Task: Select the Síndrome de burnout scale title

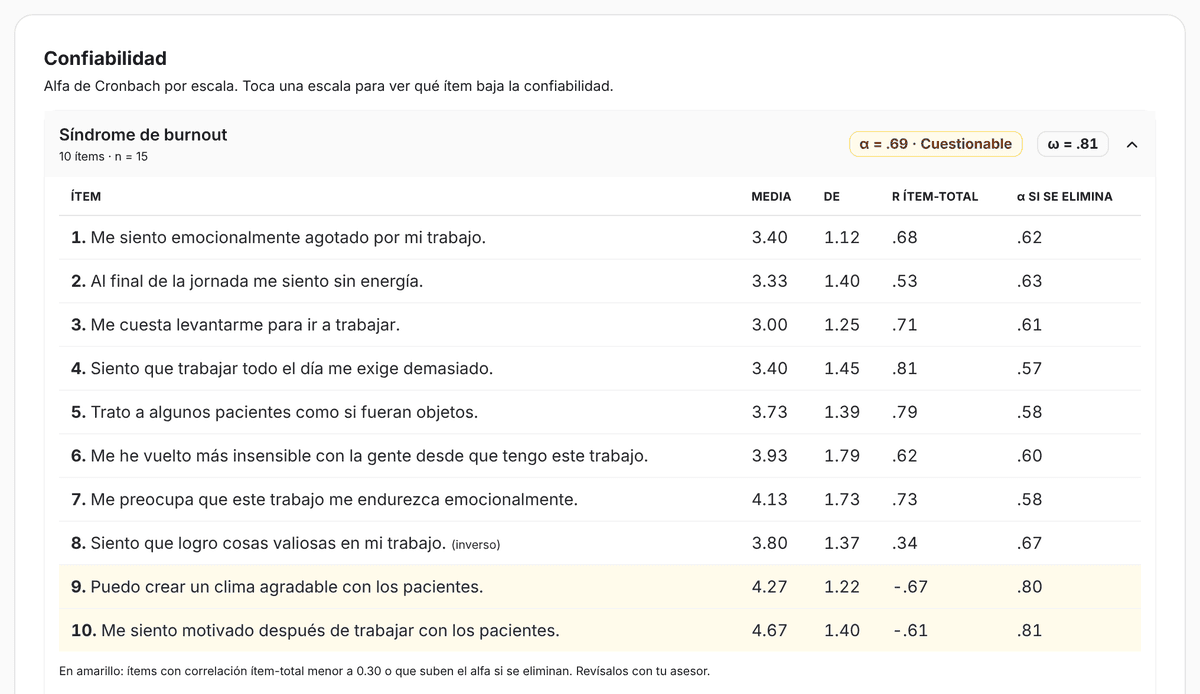Action: 143,135
